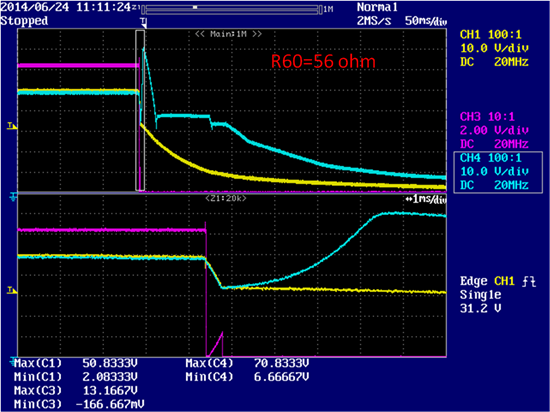The image size is (550, 412).
Task: Select the highlighted CH4 100:1 channel box
Action: click(x=498, y=172)
